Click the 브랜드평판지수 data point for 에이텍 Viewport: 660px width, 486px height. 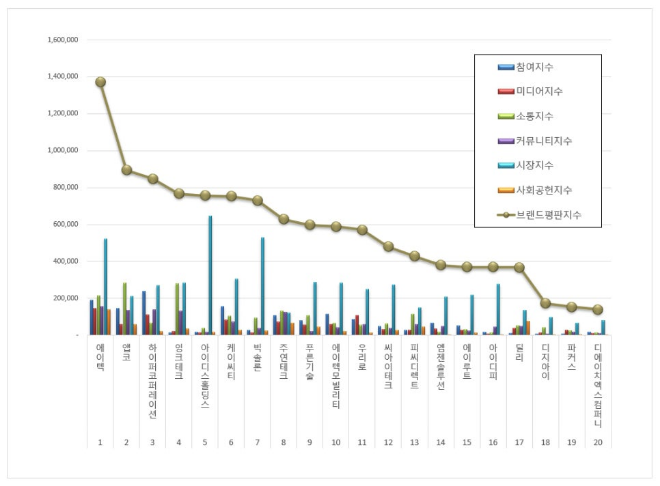click(100, 82)
